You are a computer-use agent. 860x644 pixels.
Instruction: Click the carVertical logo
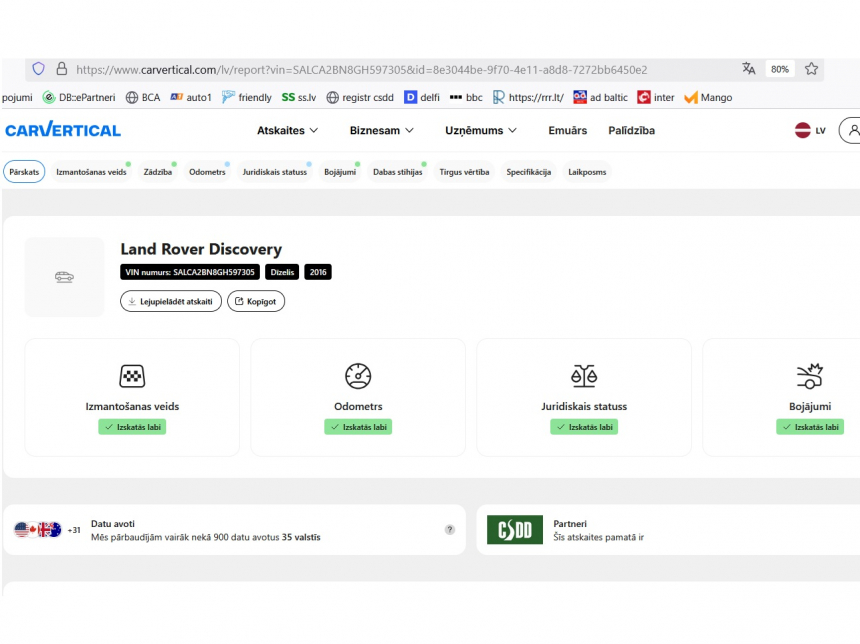(x=63, y=129)
